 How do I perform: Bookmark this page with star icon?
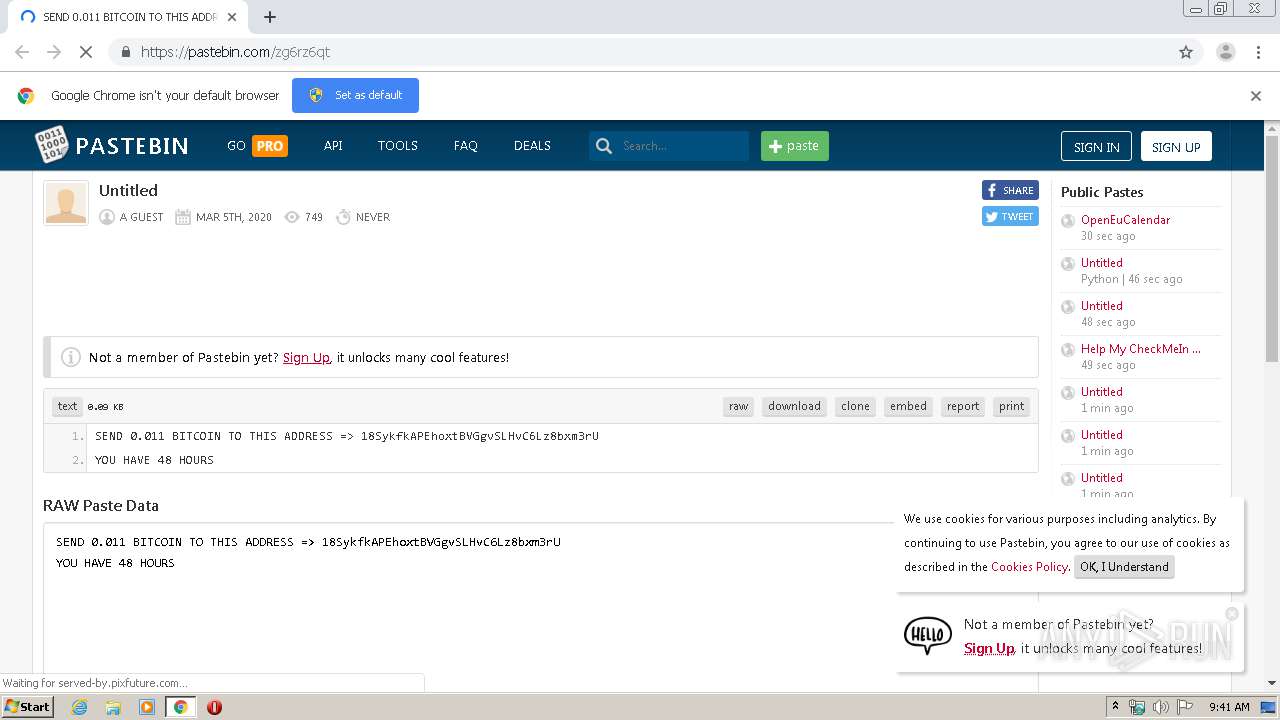pos(1186,52)
